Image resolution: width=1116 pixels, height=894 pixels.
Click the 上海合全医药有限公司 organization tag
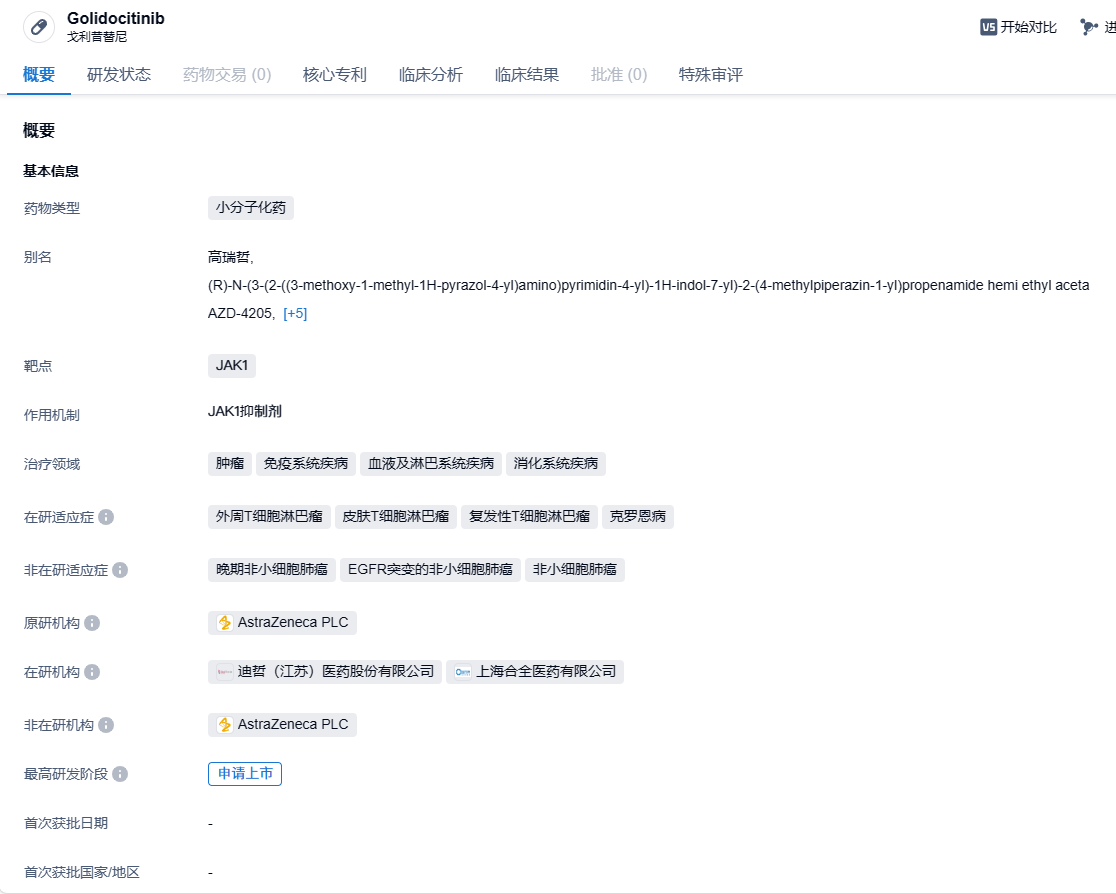pos(535,672)
